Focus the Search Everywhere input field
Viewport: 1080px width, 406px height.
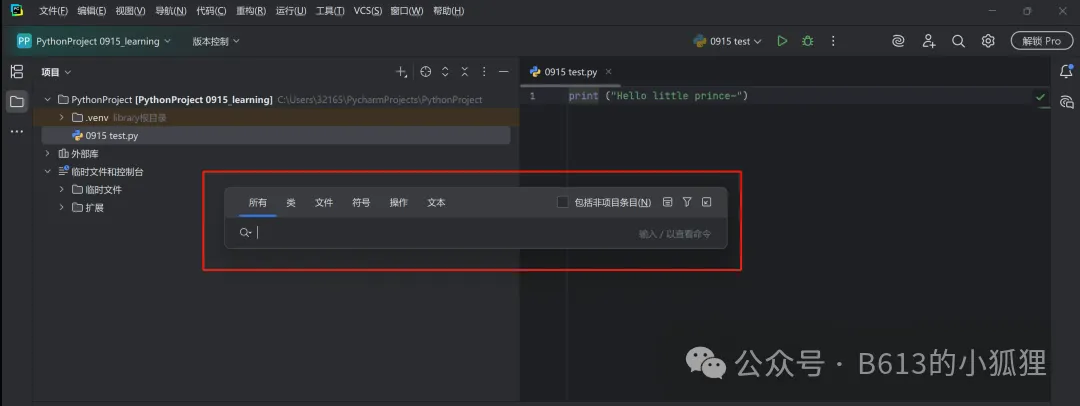(x=475, y=233)
